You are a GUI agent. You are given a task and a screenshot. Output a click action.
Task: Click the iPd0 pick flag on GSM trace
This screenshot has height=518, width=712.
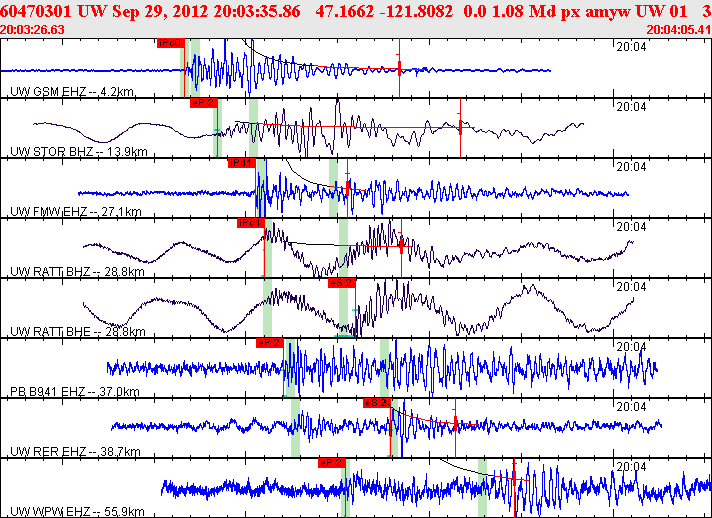coord(171,43)
